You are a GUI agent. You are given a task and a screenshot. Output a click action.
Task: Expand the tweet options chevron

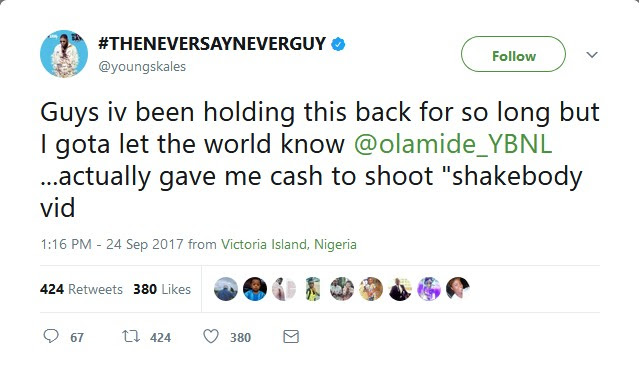click(x=592, y=54)
